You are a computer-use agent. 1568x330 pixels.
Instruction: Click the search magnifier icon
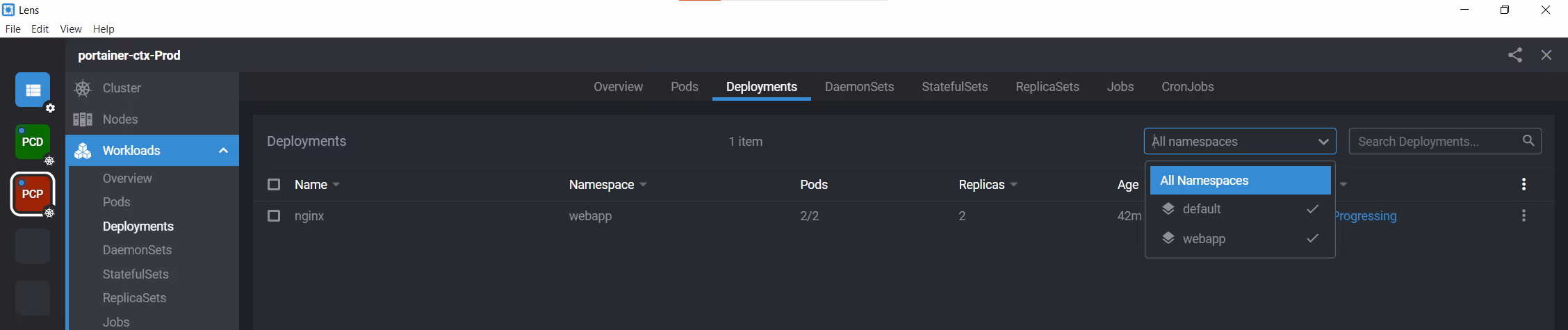point(1528,140)
